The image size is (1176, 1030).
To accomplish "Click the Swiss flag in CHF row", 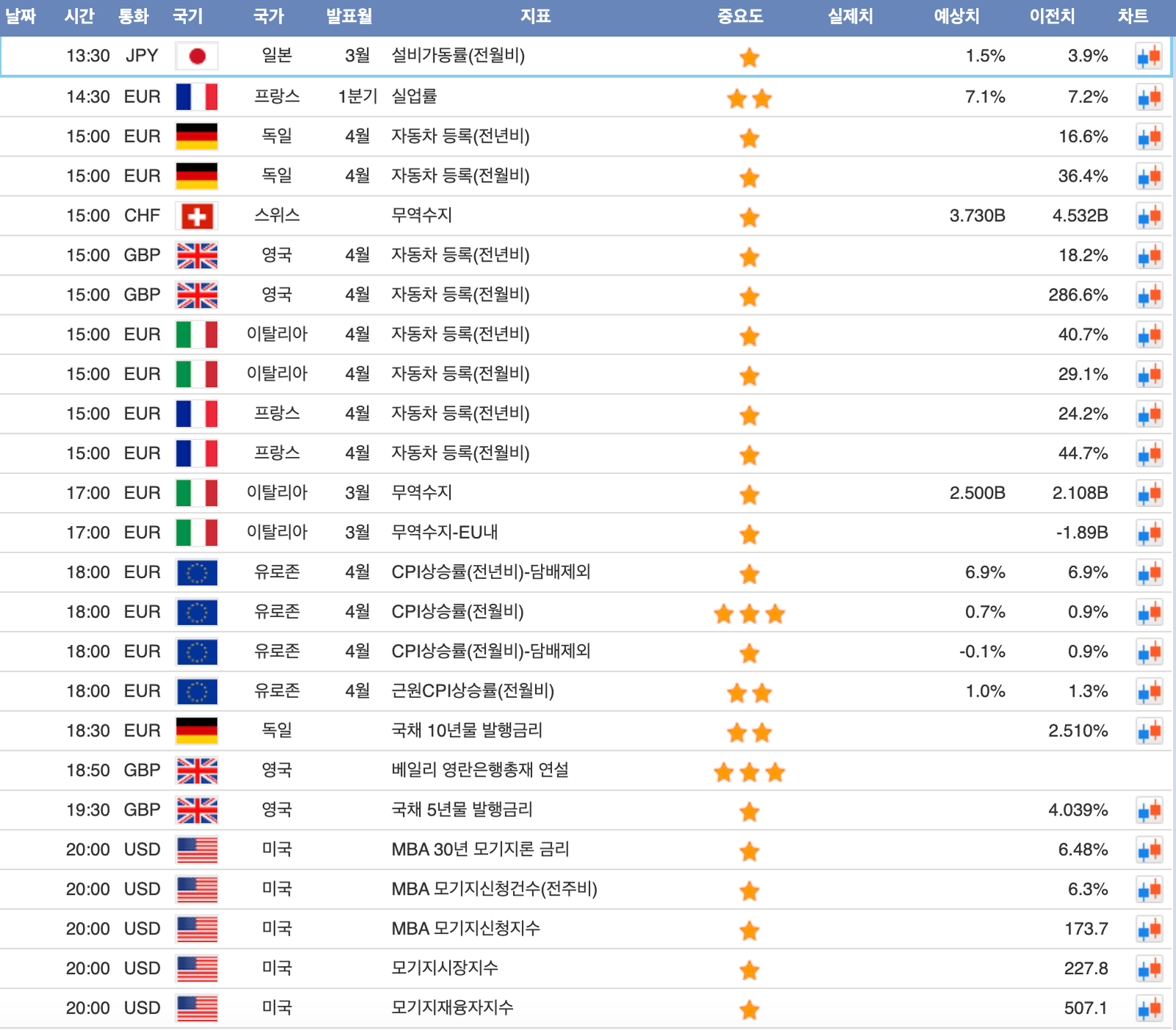I will coord(197,216).
